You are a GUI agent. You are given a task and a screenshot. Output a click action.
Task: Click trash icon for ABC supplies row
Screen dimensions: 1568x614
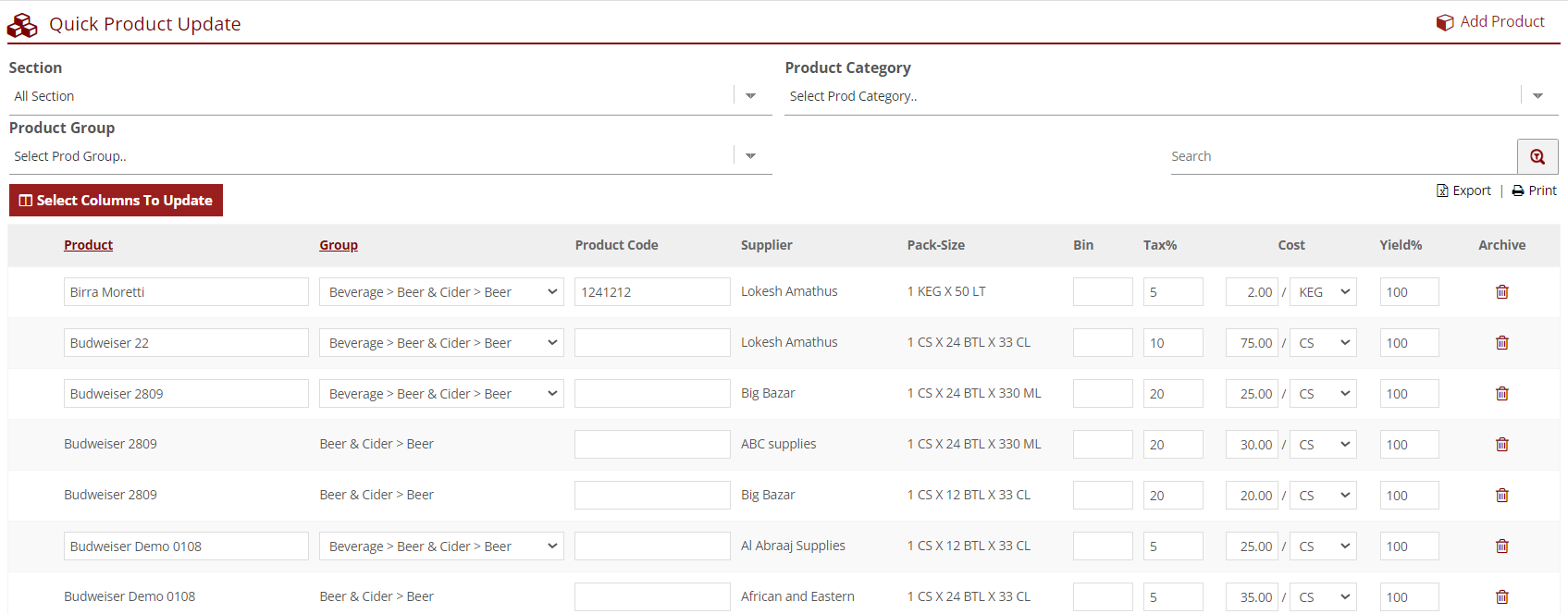1501,445
